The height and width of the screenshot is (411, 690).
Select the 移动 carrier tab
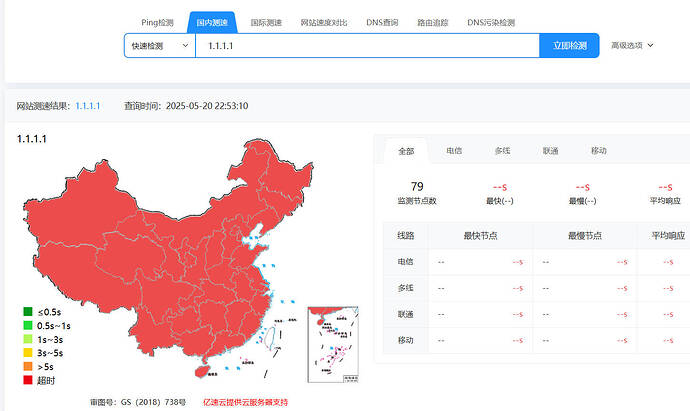click(598, 150)
